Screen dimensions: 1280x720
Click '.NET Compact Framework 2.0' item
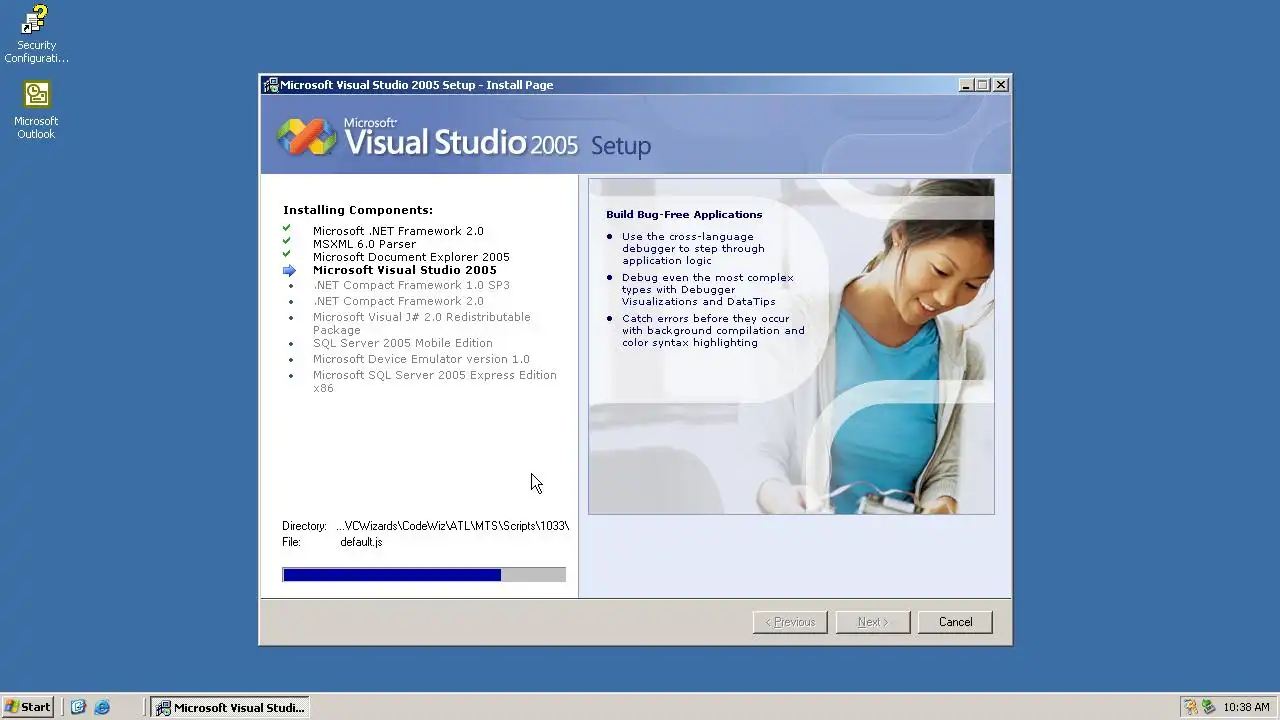click(398, 301)
